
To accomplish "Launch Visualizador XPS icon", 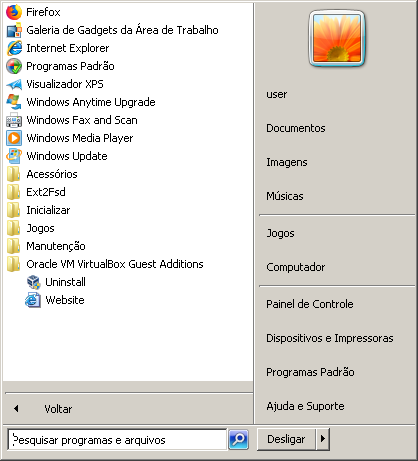I will point(14,84).
